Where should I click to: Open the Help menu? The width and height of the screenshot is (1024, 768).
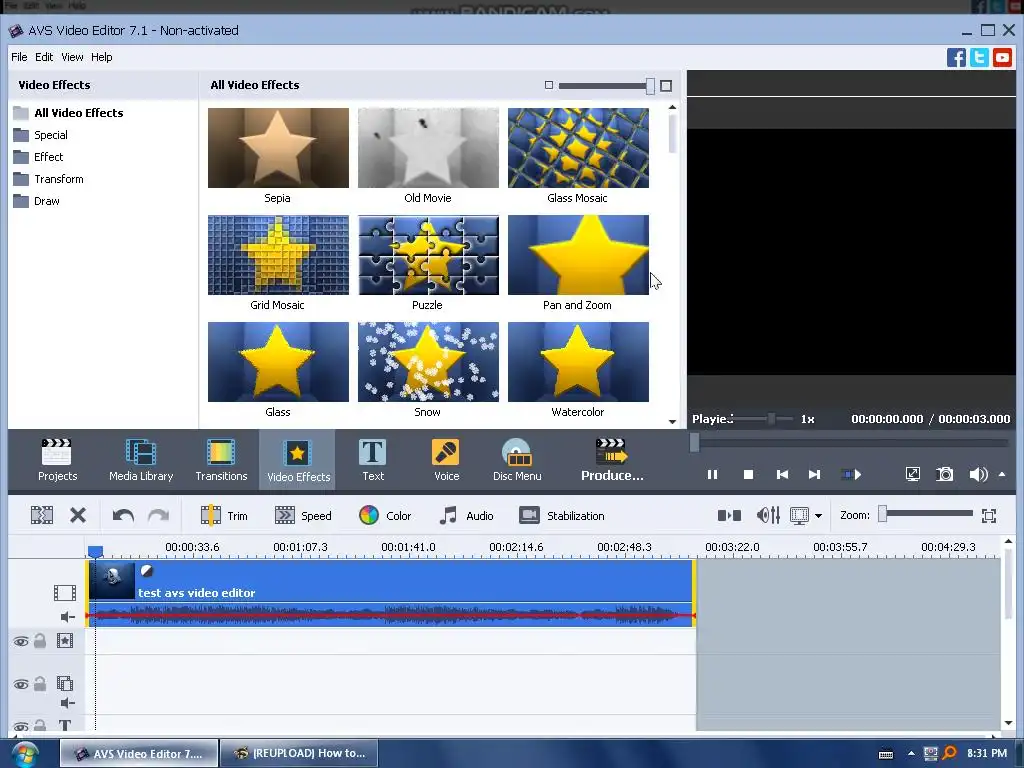tap(101, 57)
